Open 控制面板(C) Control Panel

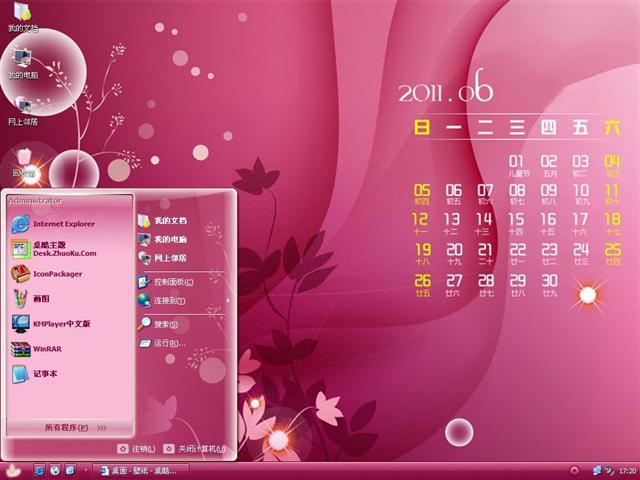coord(182,282)
